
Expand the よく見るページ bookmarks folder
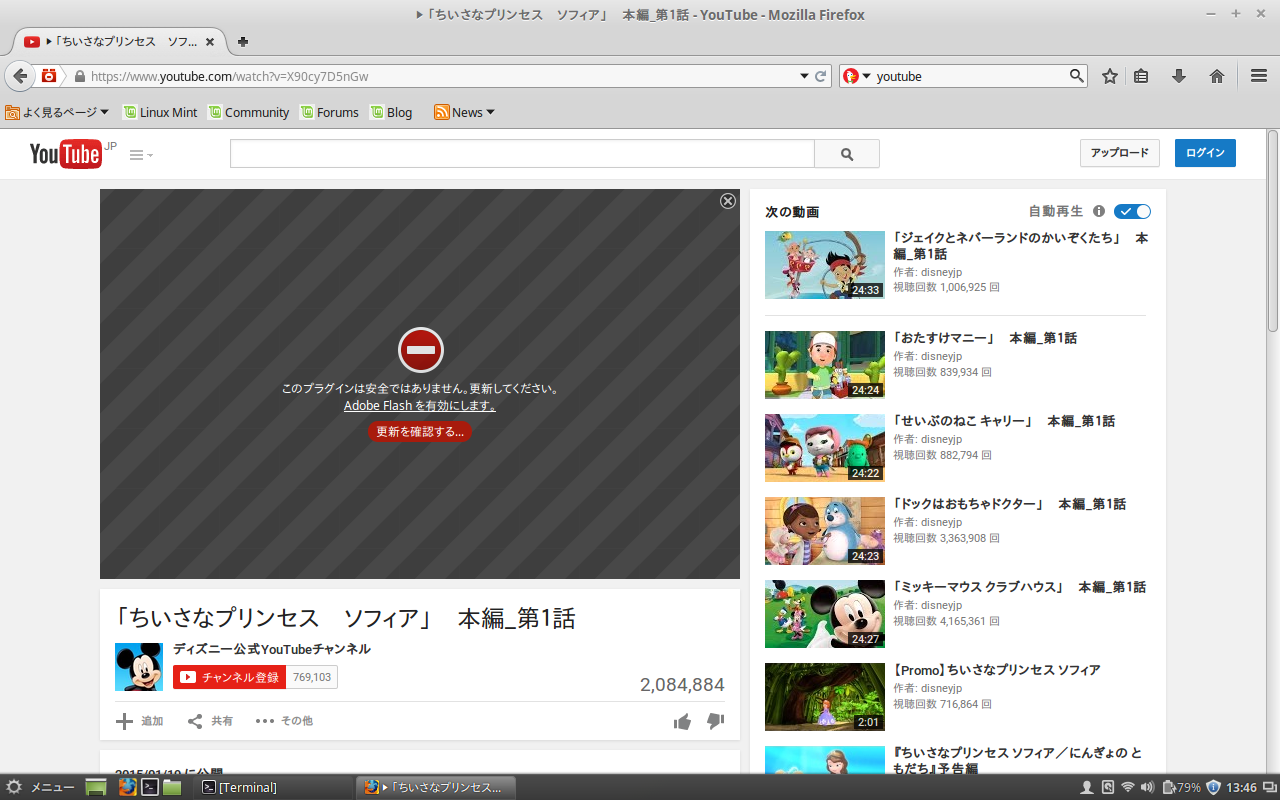58,112
